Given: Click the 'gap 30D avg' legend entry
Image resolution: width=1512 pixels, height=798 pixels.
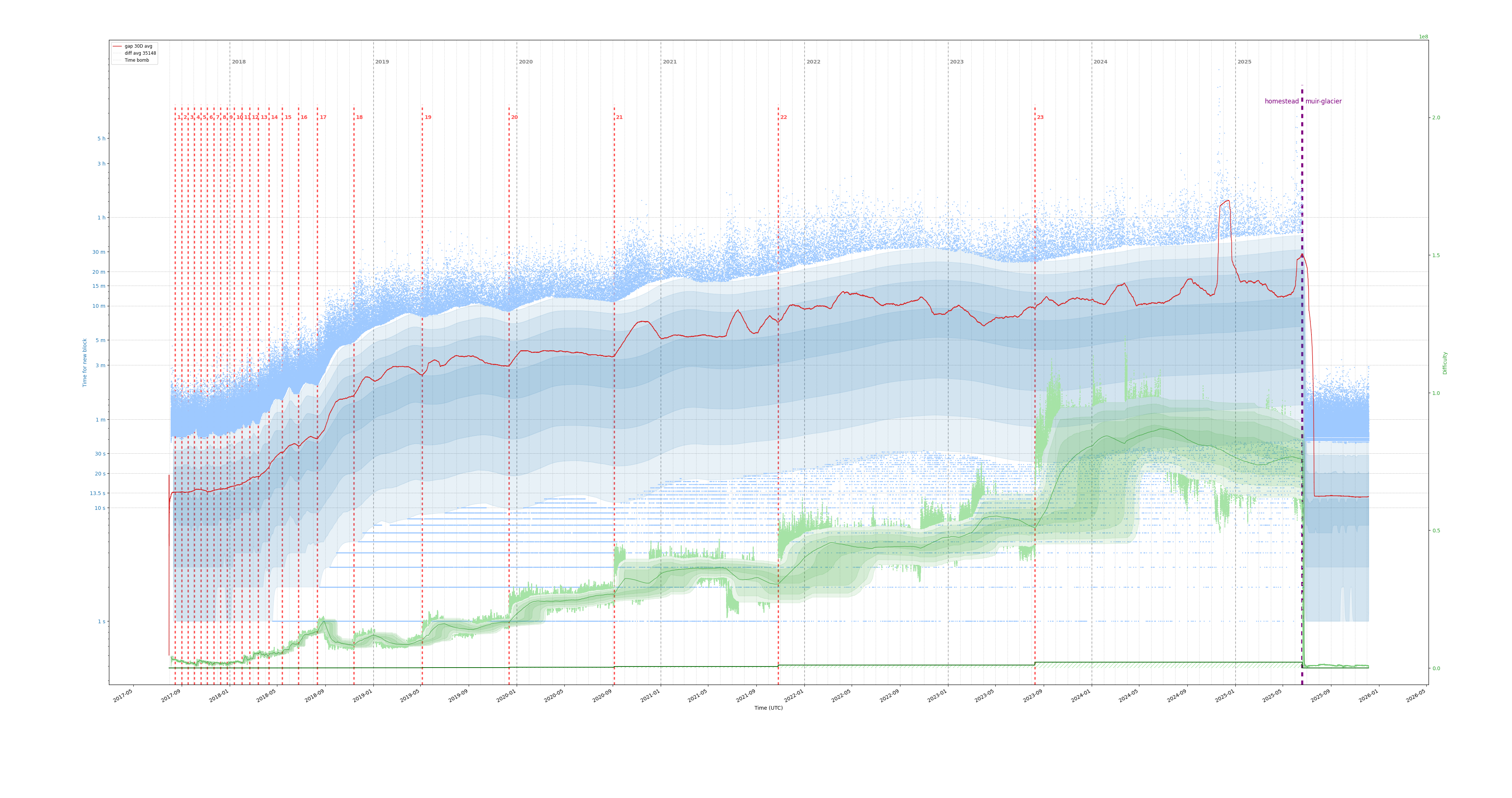Looking at the screenshot, I should [138, 47].
